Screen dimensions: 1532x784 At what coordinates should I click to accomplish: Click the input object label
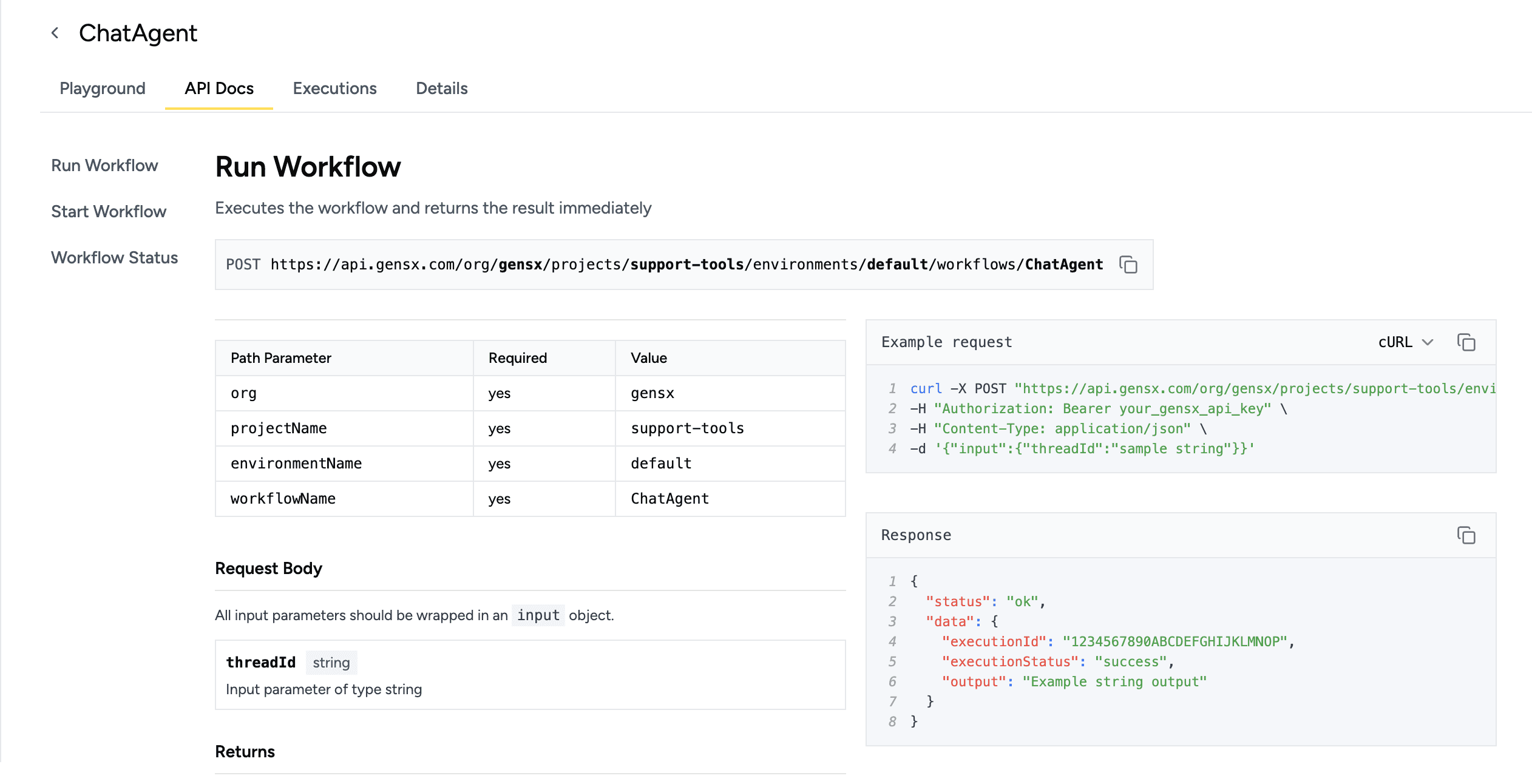(x=538, y=615)
